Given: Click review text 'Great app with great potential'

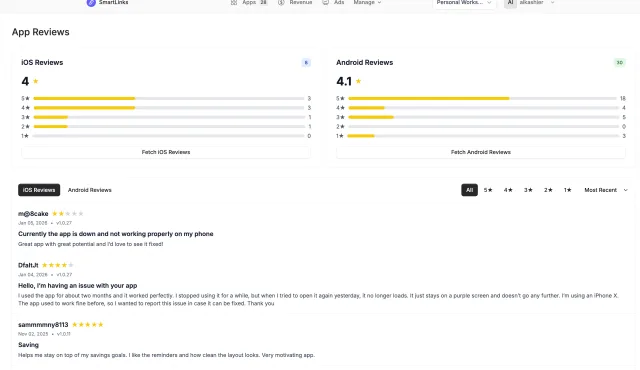Looking at the screenshot, I should 91,244.
